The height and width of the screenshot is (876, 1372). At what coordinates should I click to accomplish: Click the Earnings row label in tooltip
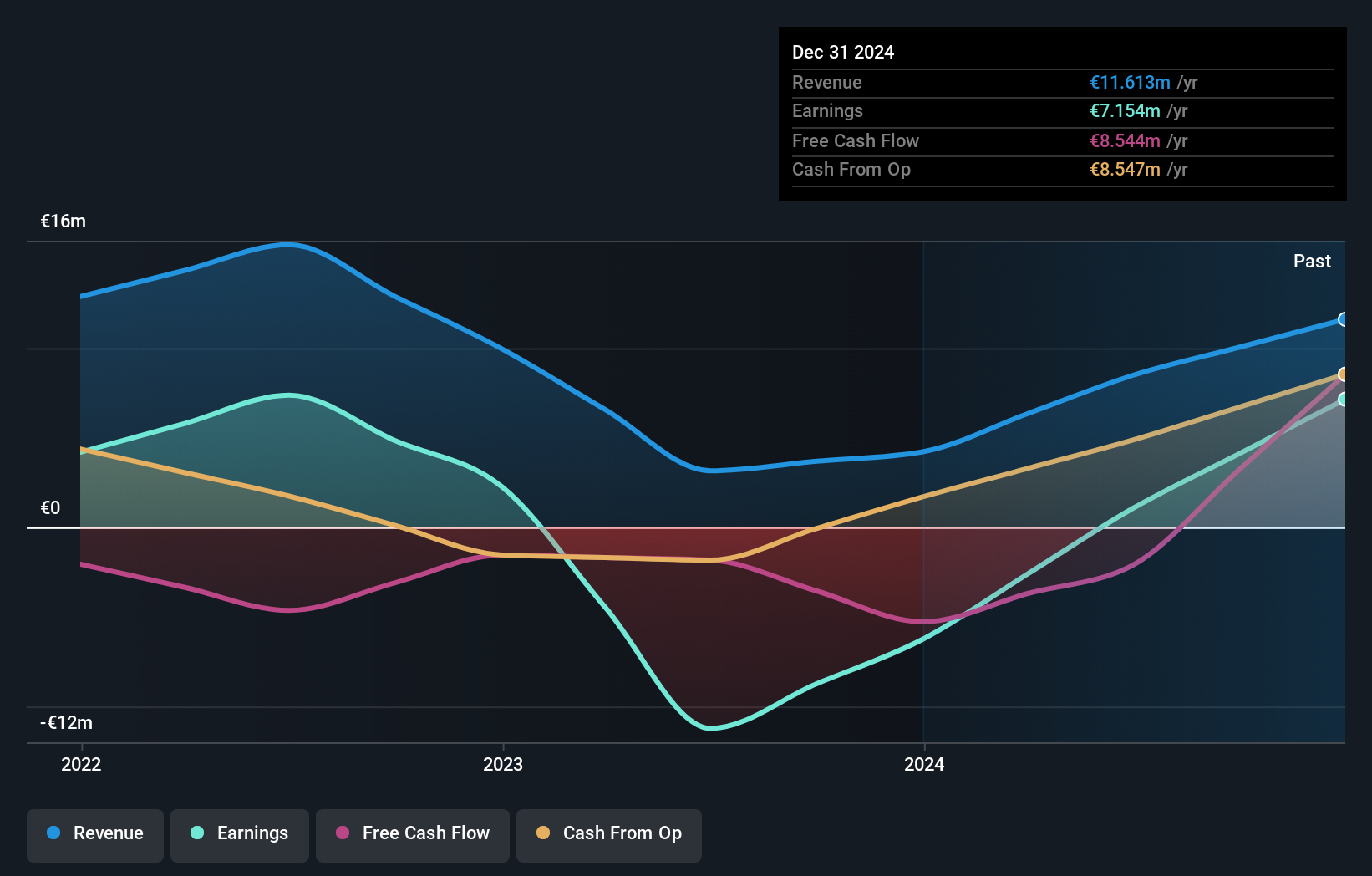827,111
